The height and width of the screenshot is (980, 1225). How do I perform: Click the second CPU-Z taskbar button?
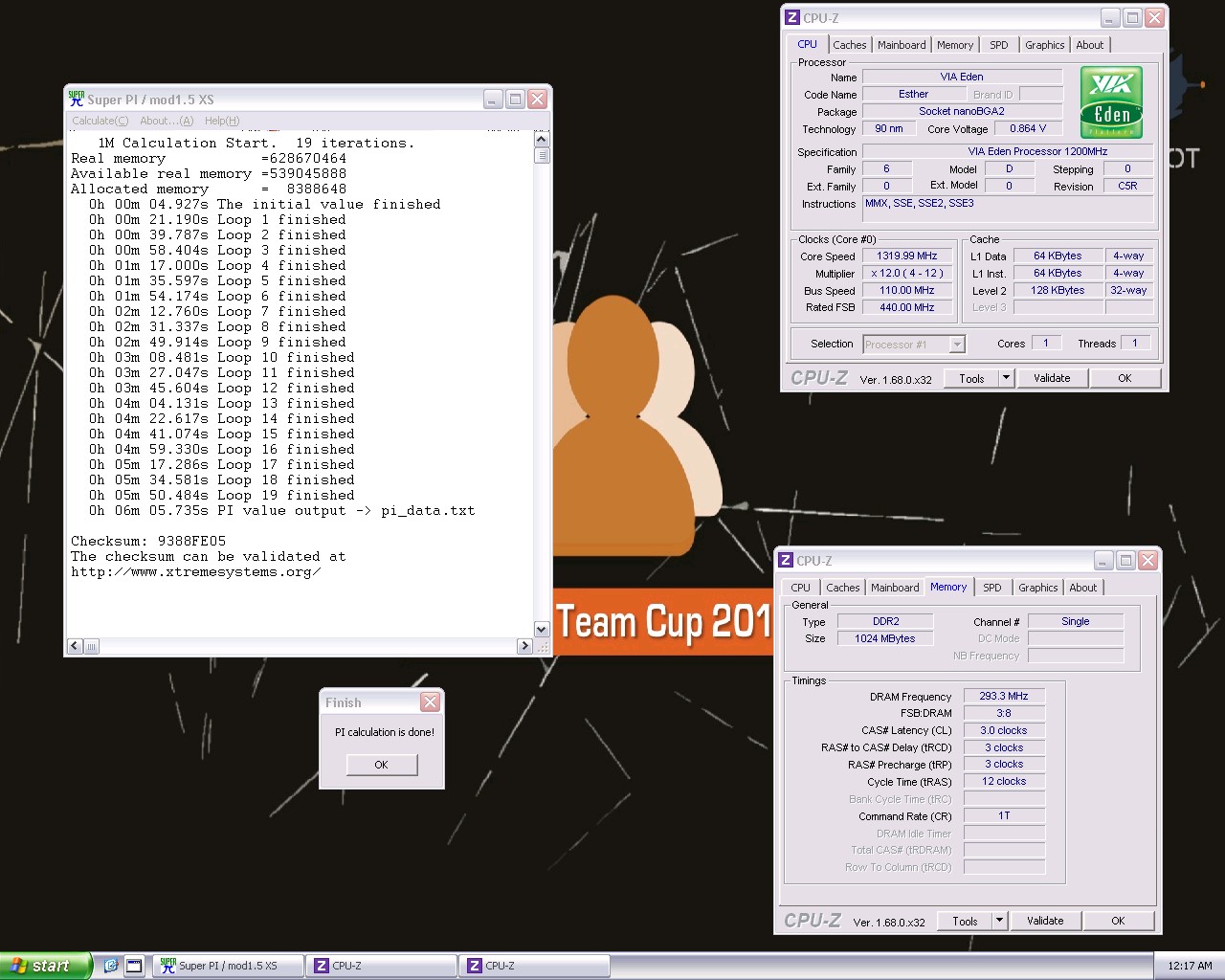click(535, 966)
